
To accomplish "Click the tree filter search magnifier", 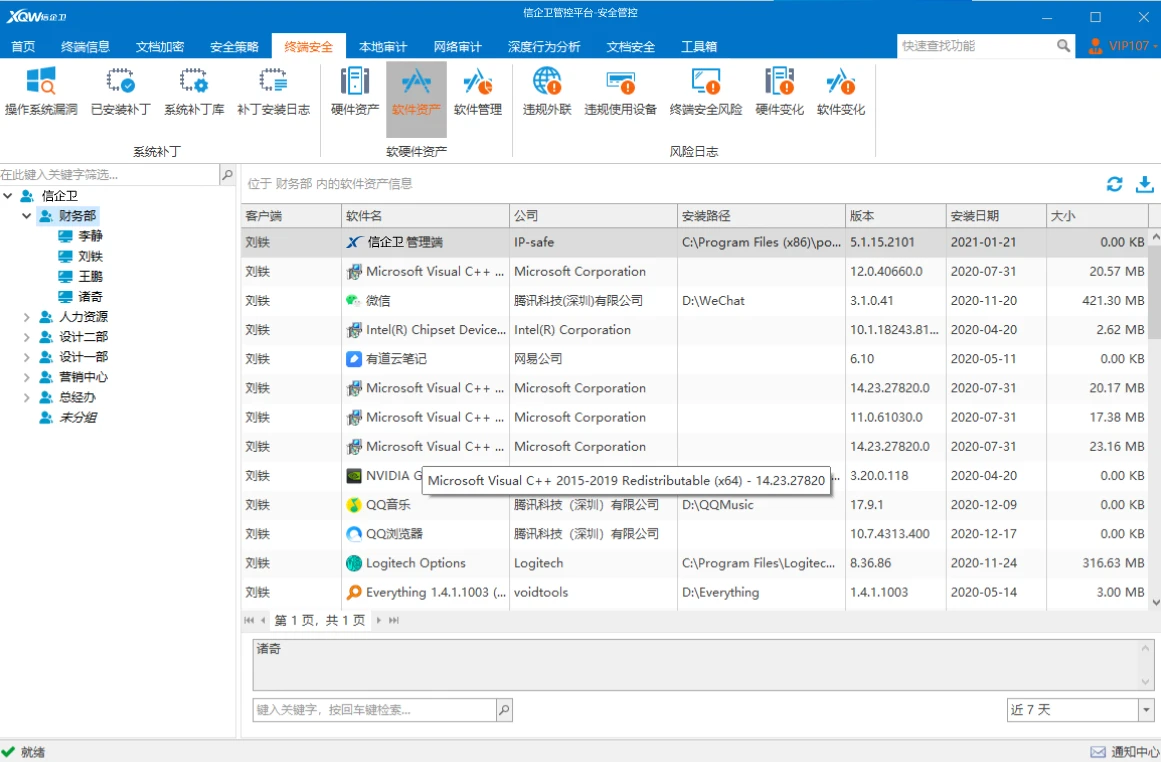I will 227,175.
